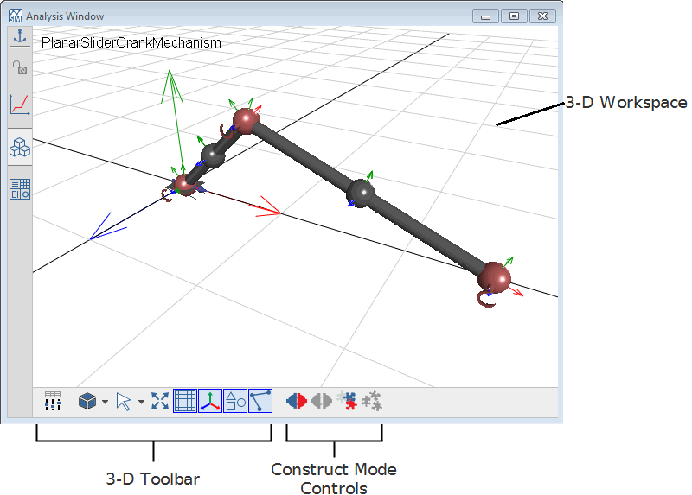
Task: Maximize the Analysis Window
Action: pyautogui.click(x=514, y=16)
